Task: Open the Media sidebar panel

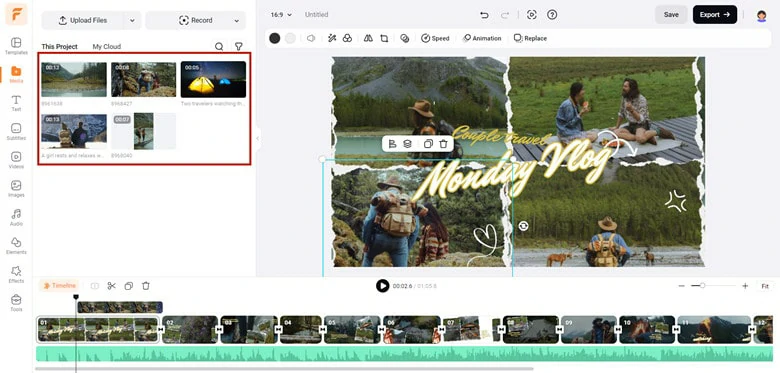Action: point(16,74)
